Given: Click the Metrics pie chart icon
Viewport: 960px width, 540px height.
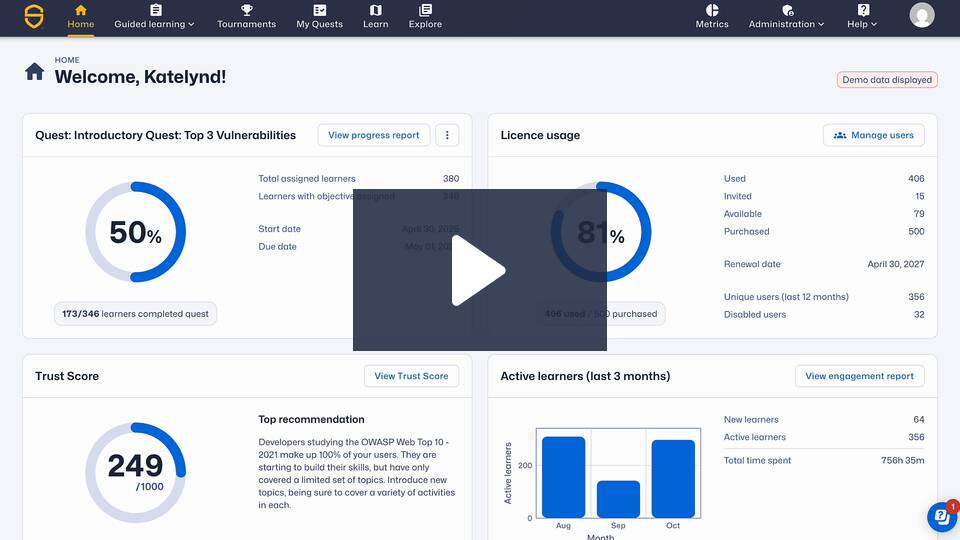Looking at the screenshot, I should 712,10.
